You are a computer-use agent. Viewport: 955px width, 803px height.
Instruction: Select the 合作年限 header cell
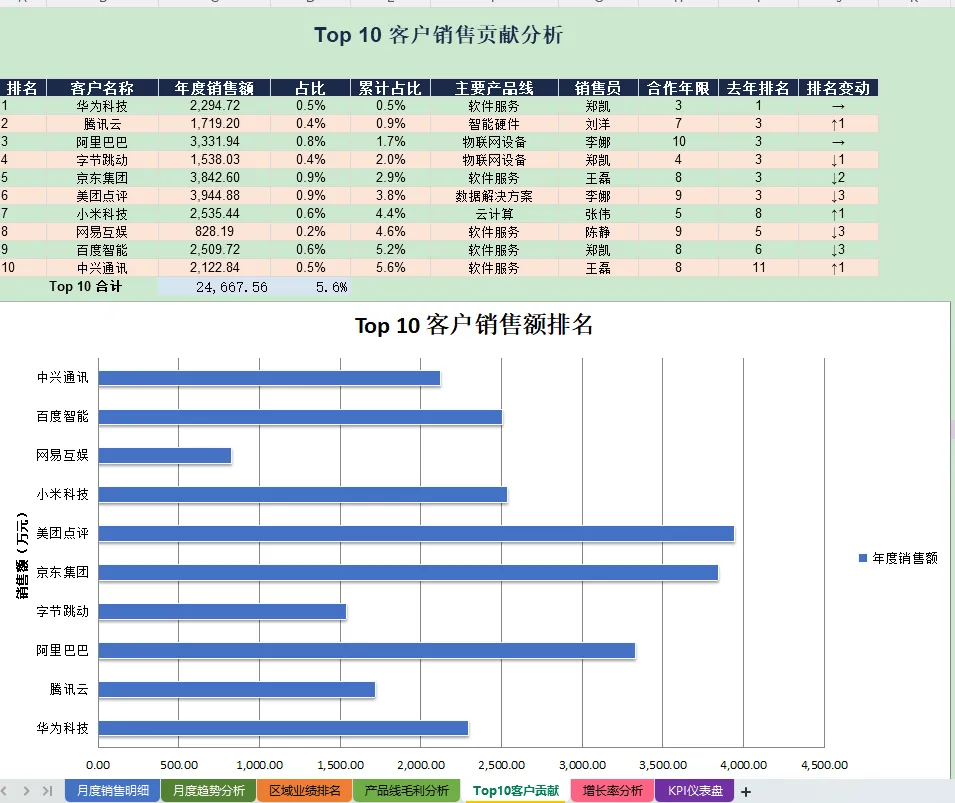point(678,88)
